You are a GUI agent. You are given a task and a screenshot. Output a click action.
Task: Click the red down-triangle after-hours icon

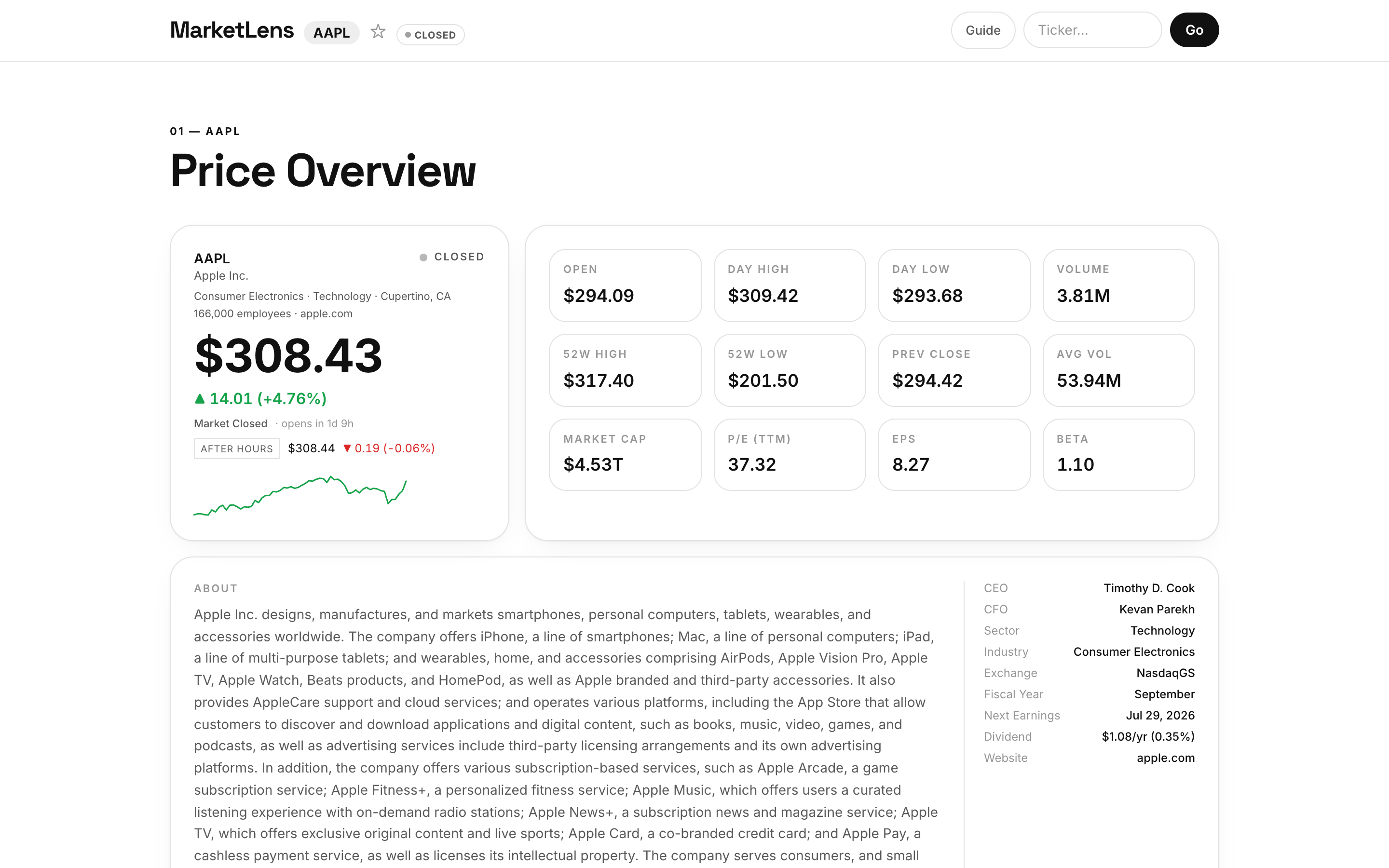point(347,448)
